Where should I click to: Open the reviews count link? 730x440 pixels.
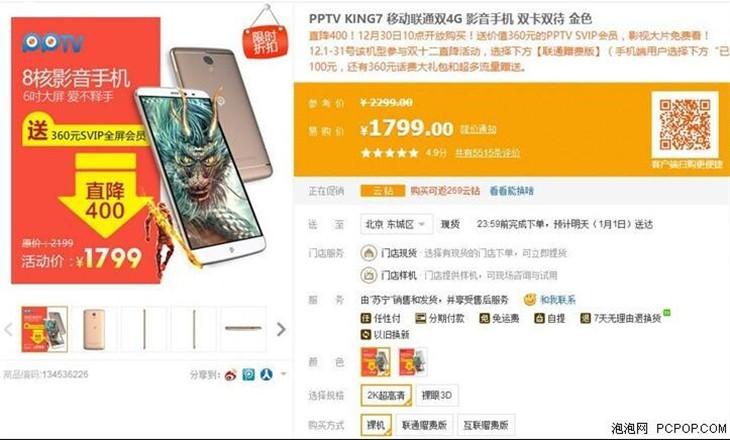click(487, 153)
